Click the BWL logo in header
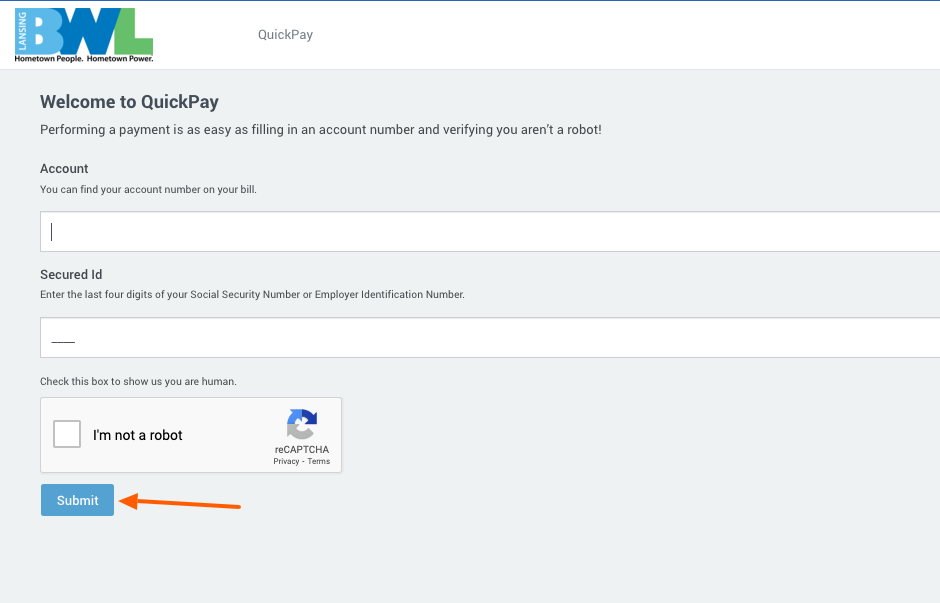The height and width of the screenshot is (603, 940). point(84,35)
